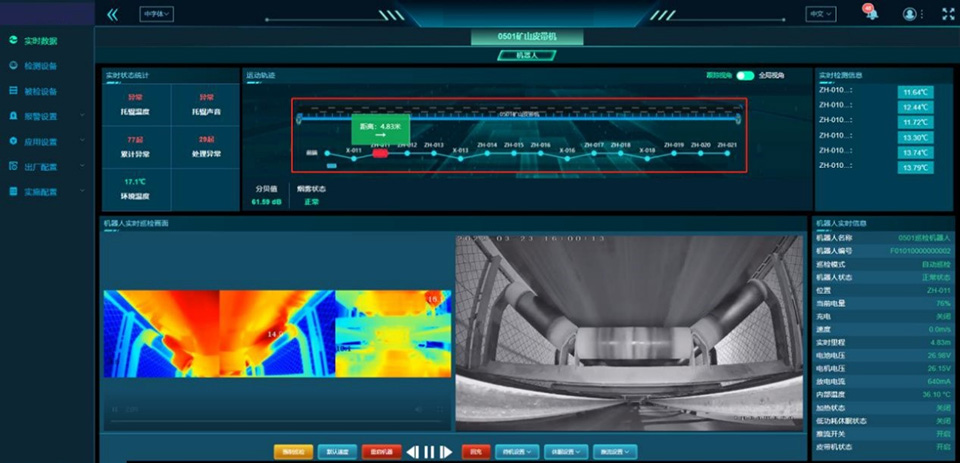Viewport: 960px width, 463px height.
Task: Open the notification bell alerts
Action: click(870, 14)
